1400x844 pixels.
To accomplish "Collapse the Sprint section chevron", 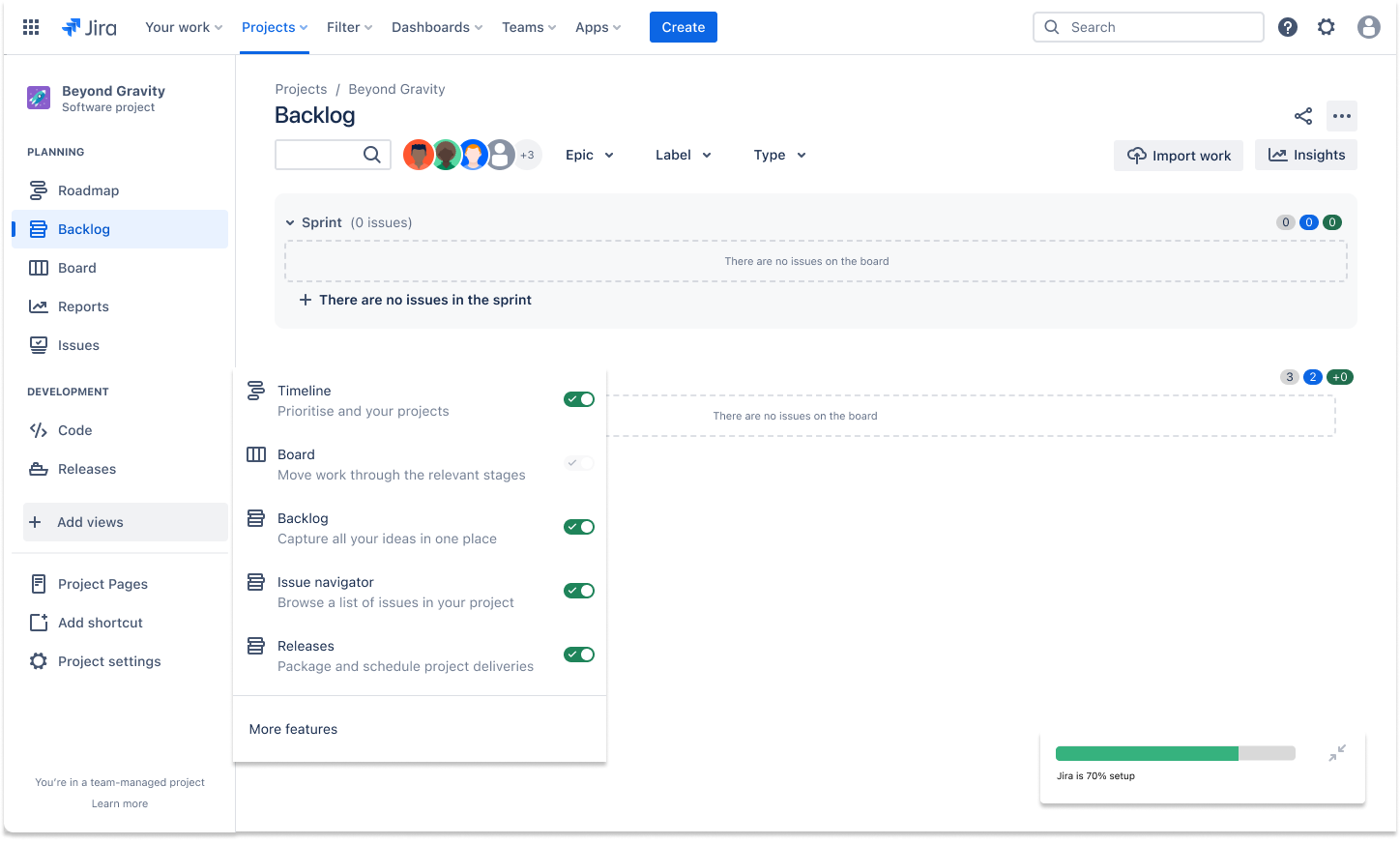I will click(x=290, y=222).
